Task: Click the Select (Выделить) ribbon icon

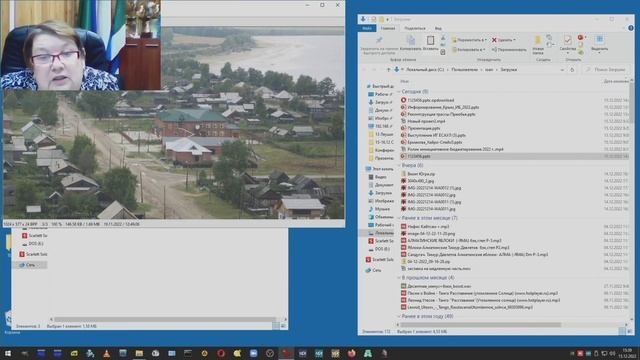Action: click(x=599, y=40)
